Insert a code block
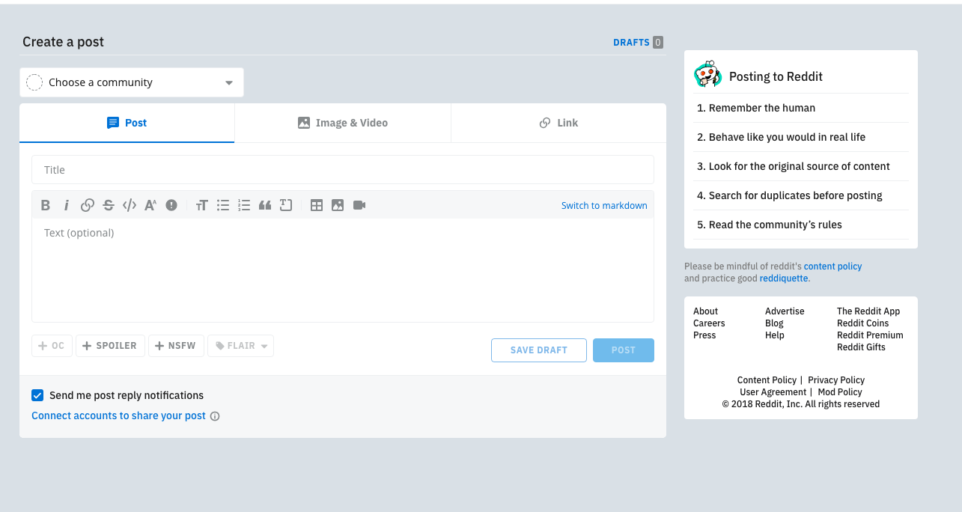962x512 pixels. point(286,205)
